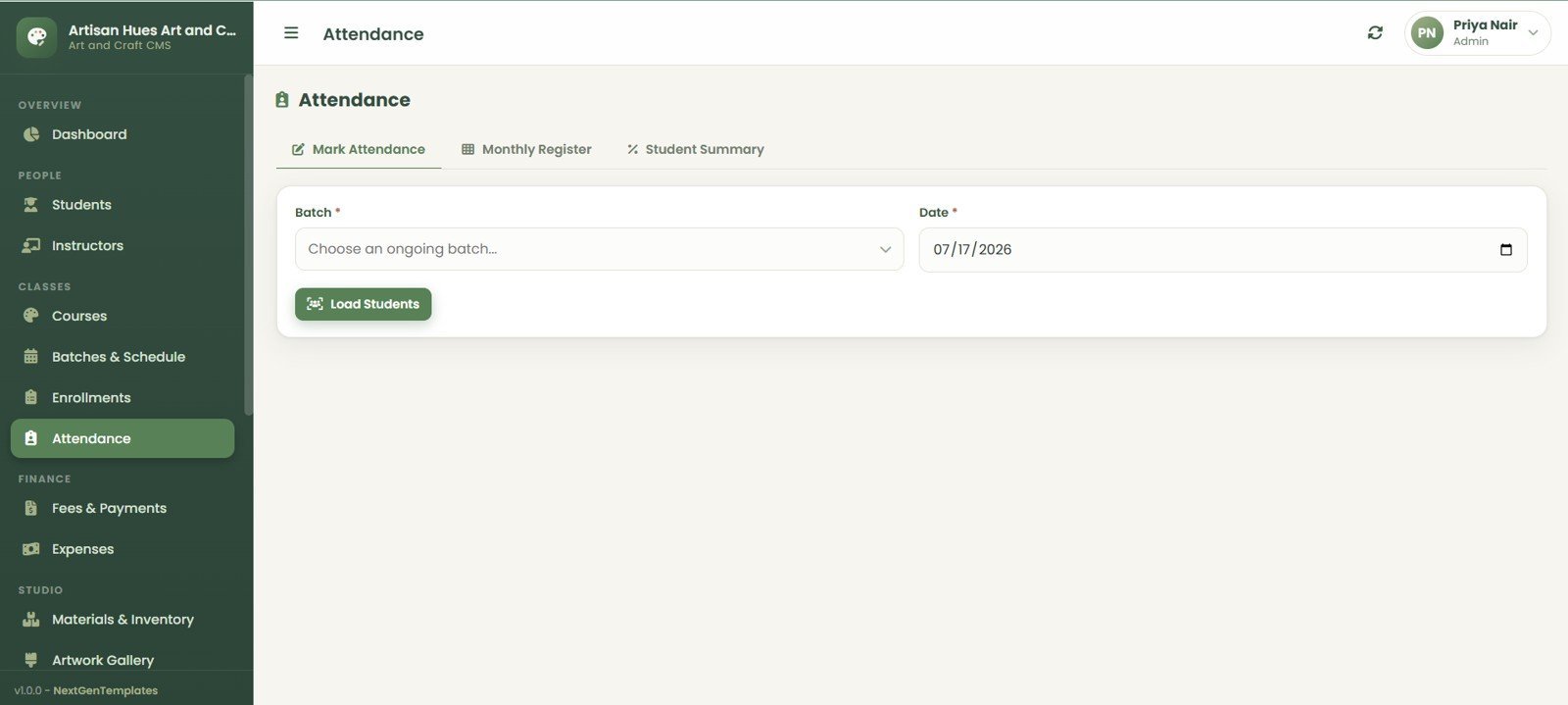Open Fees & Payments
Image resolution: width=1568 pixels, height=705 pixels.
tap(122, 508)
